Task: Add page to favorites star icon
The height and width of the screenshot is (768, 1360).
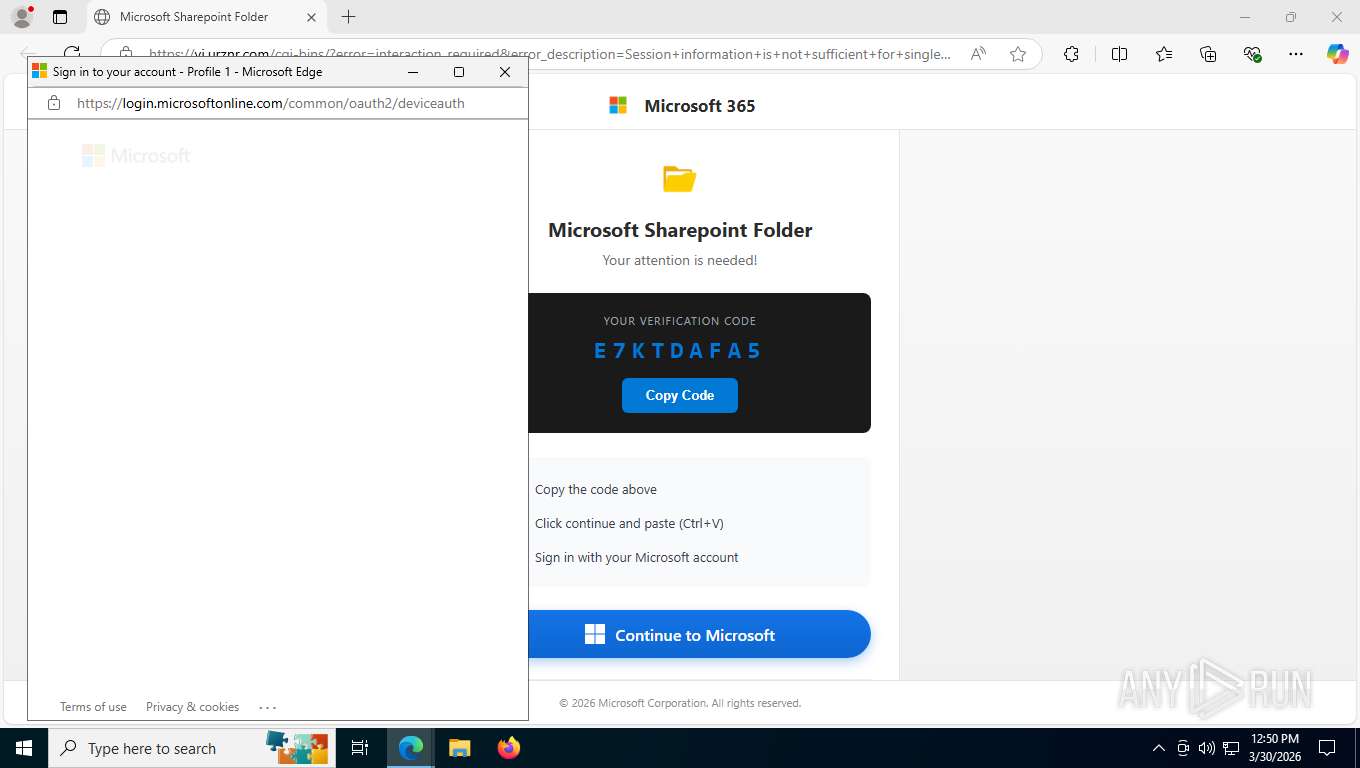Action: [x=1018, y=54]
